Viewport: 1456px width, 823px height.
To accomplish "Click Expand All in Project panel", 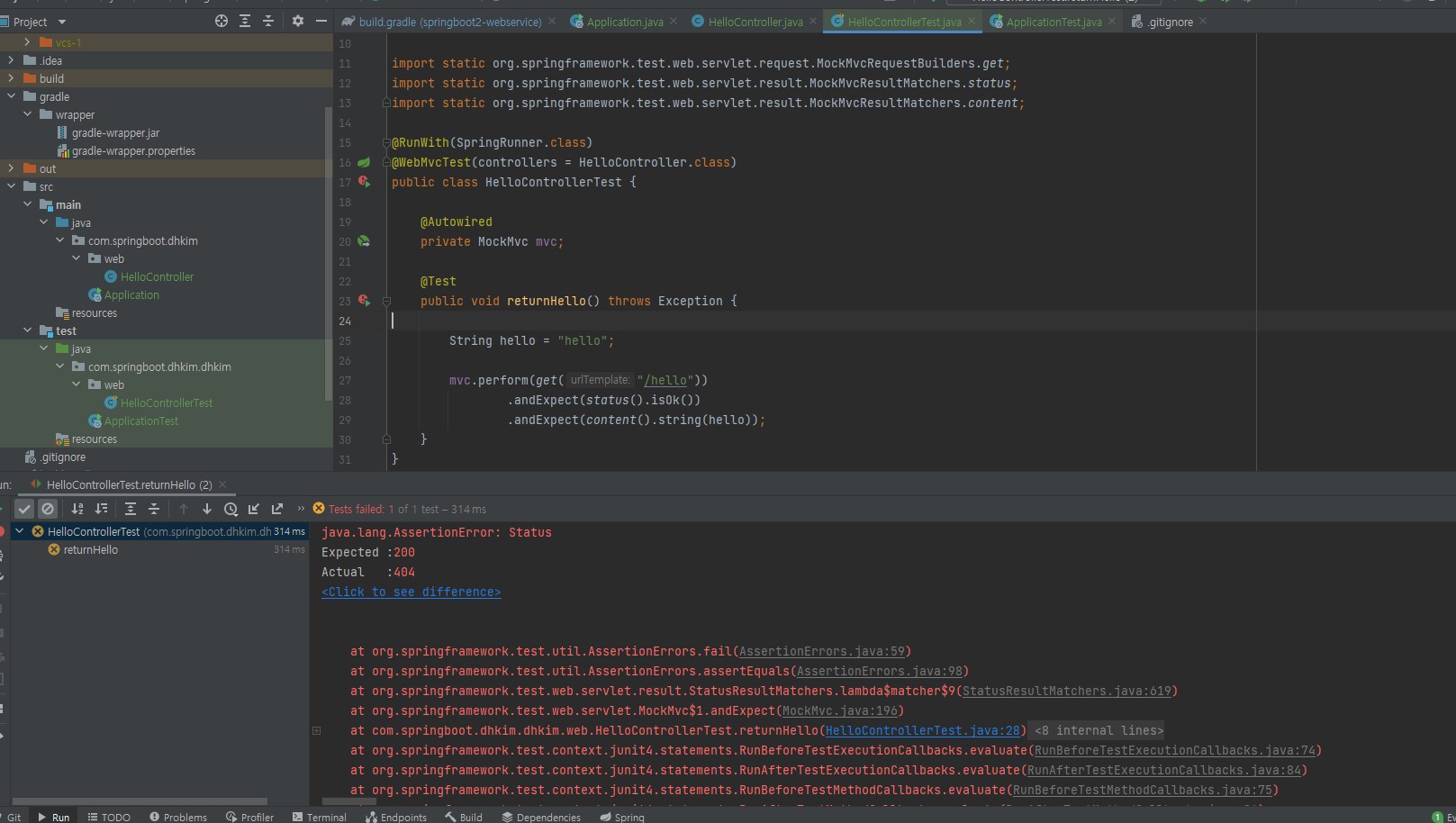I will click(x=245, y=21).
